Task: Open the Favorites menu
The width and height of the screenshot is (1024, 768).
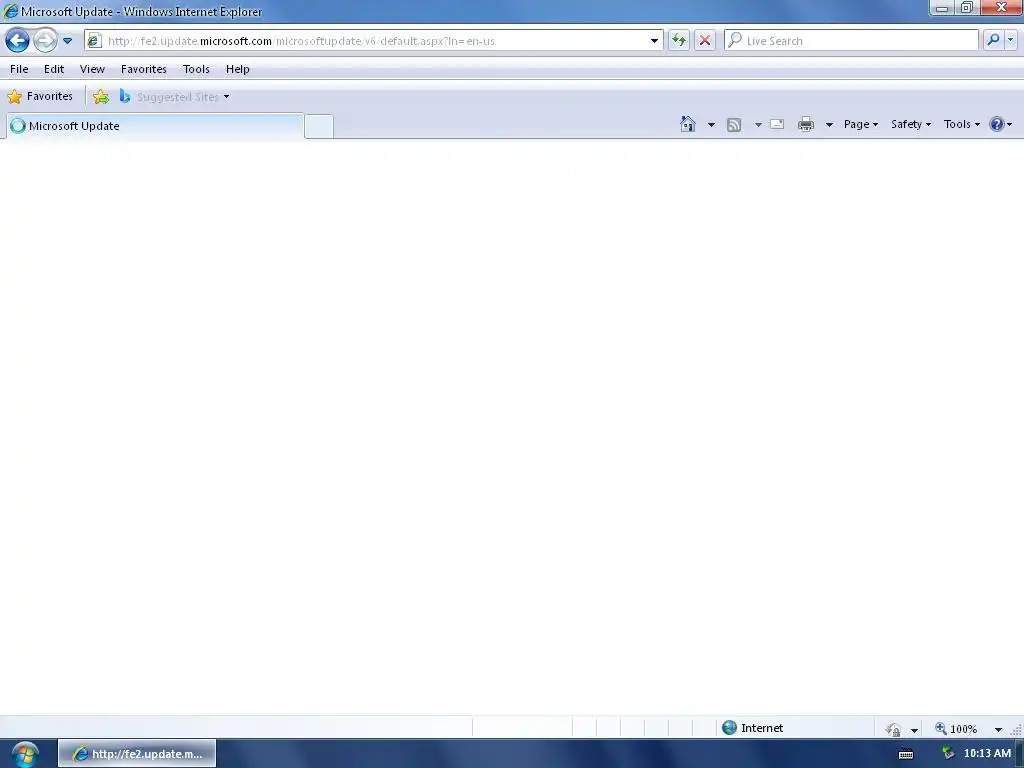Action: 144,69
